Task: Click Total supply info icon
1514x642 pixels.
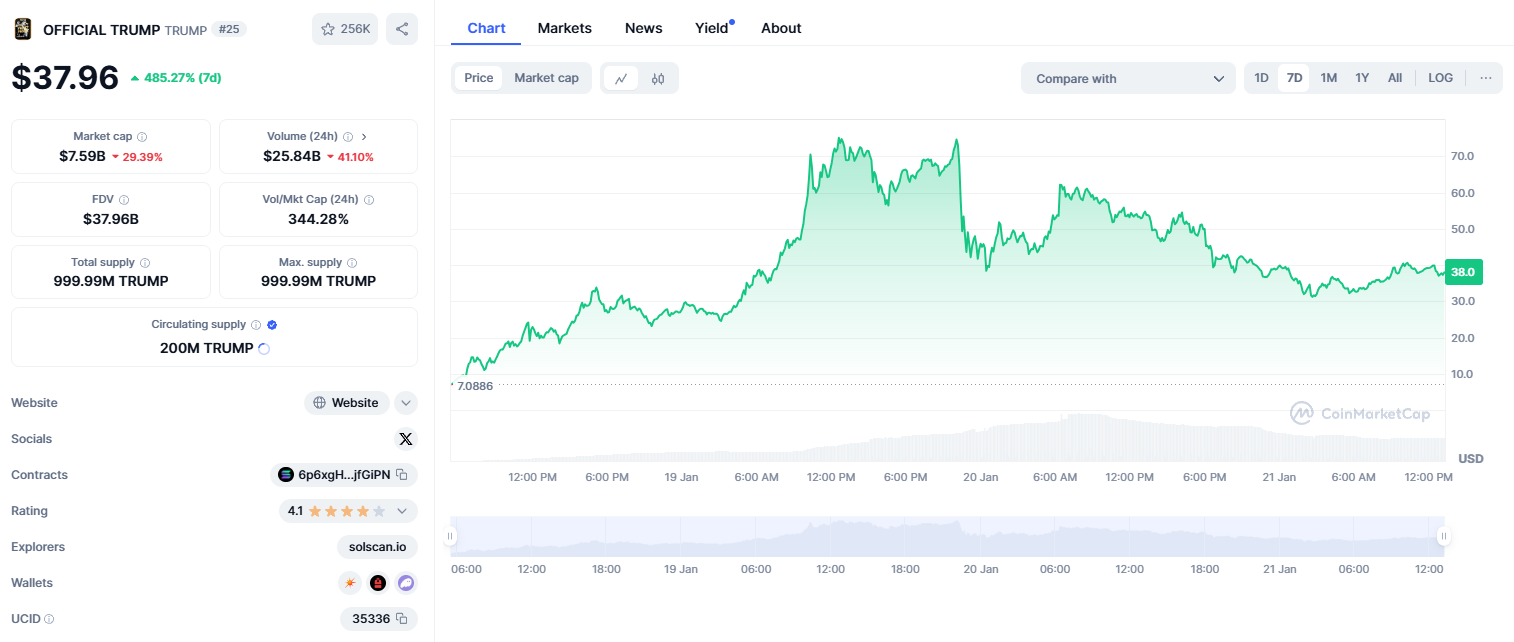Action: pos(145,263)
